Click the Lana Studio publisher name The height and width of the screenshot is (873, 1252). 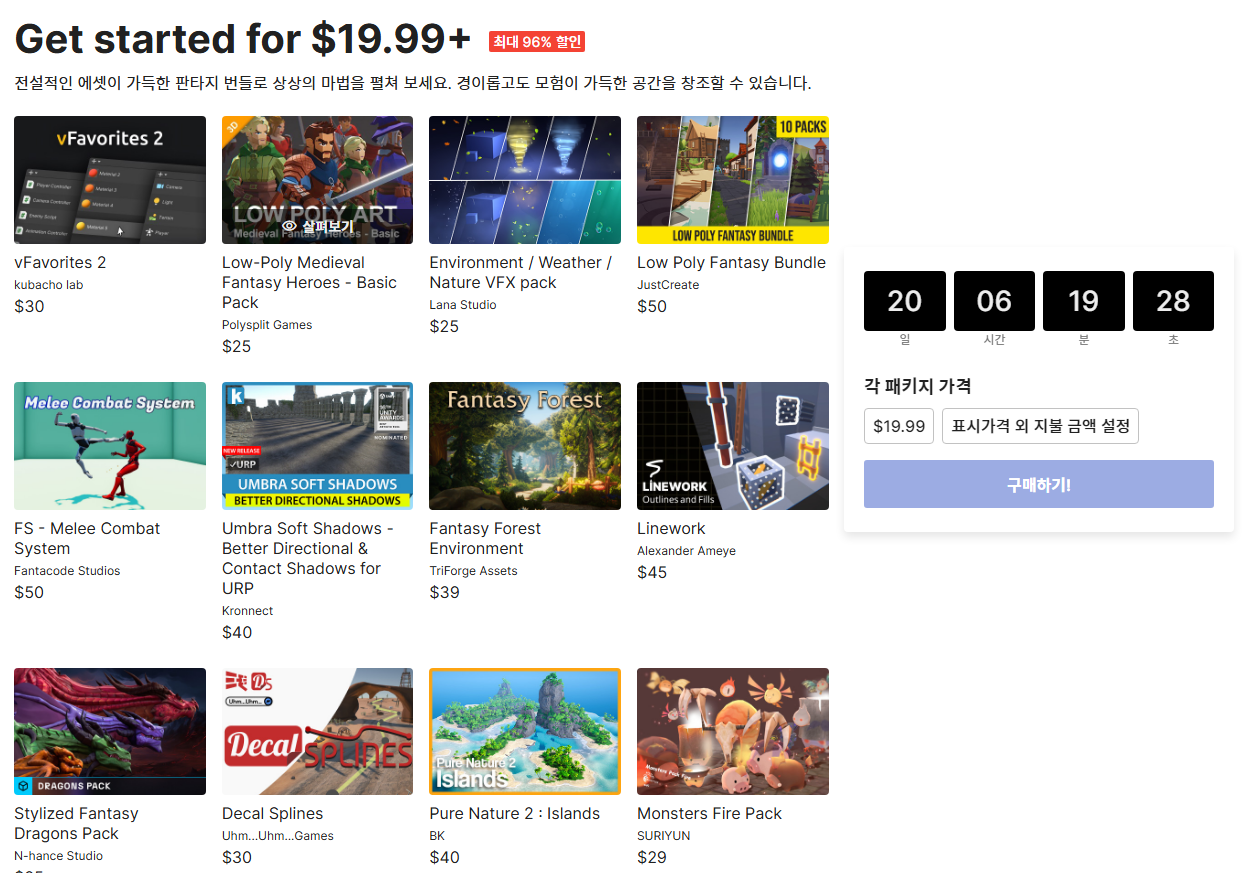point(463,305)
